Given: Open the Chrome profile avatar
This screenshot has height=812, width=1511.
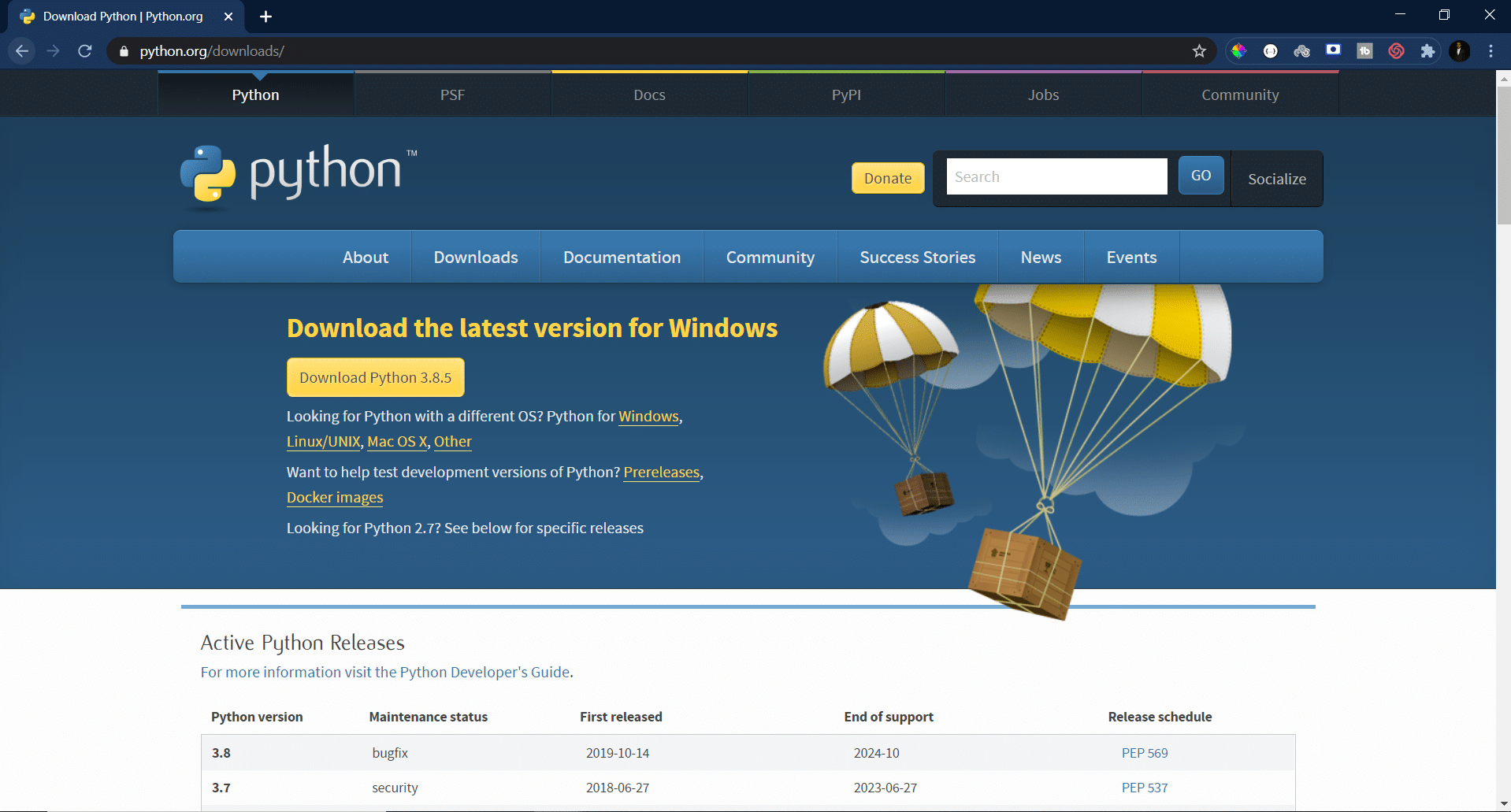Looking at the screenshot, I should (x=1459, y=51).
